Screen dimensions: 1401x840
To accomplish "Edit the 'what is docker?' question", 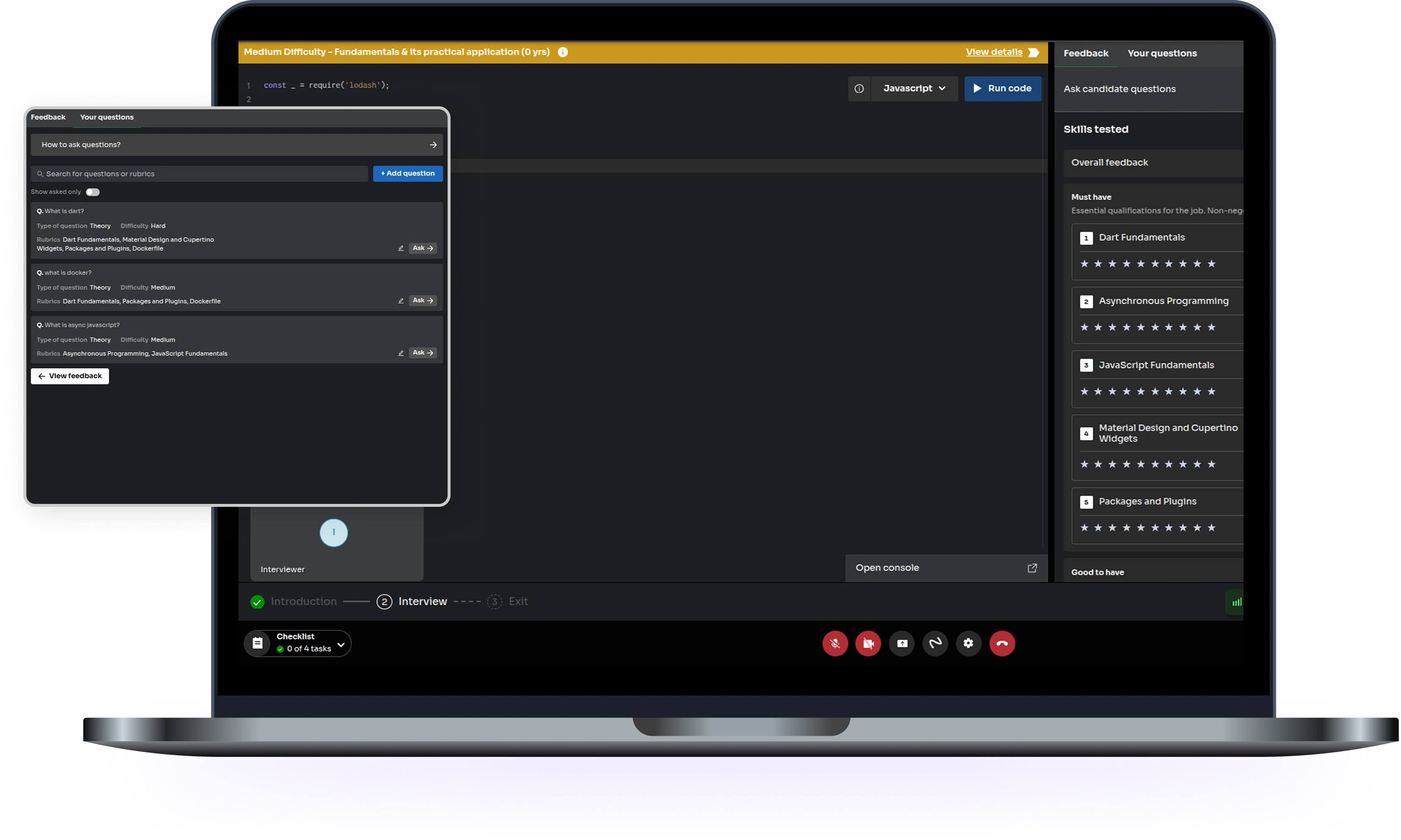I will click(x=401, y=301).
